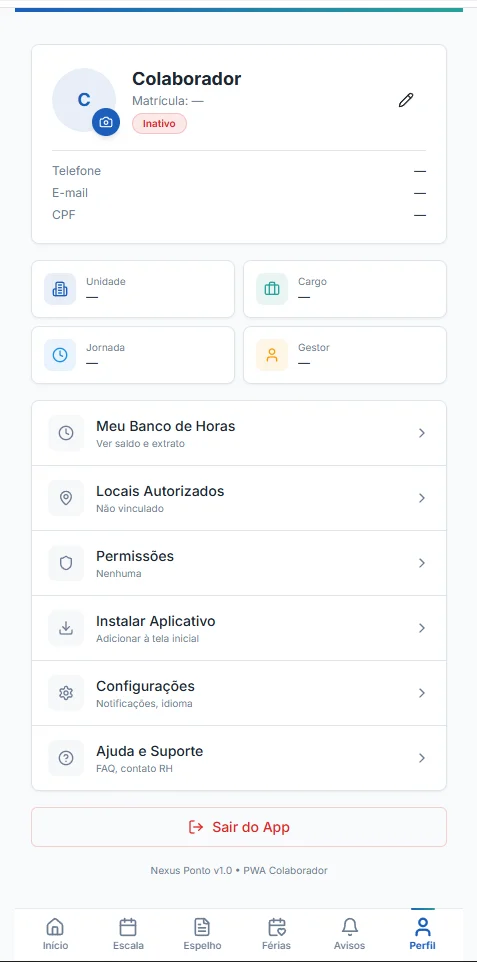Open the Início tab
This screenshot has height=962, width=477.
[x=55, y=934]
